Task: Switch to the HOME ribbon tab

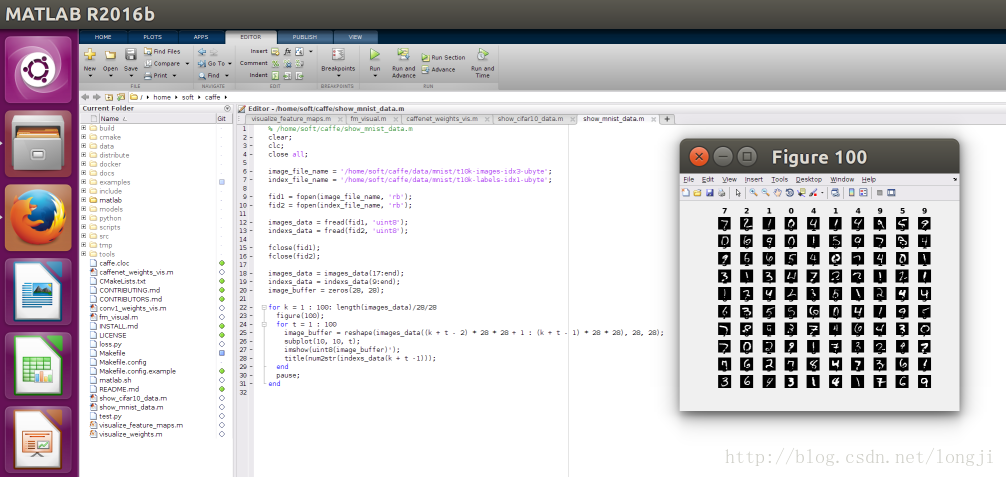Action: tap(103, 37)
